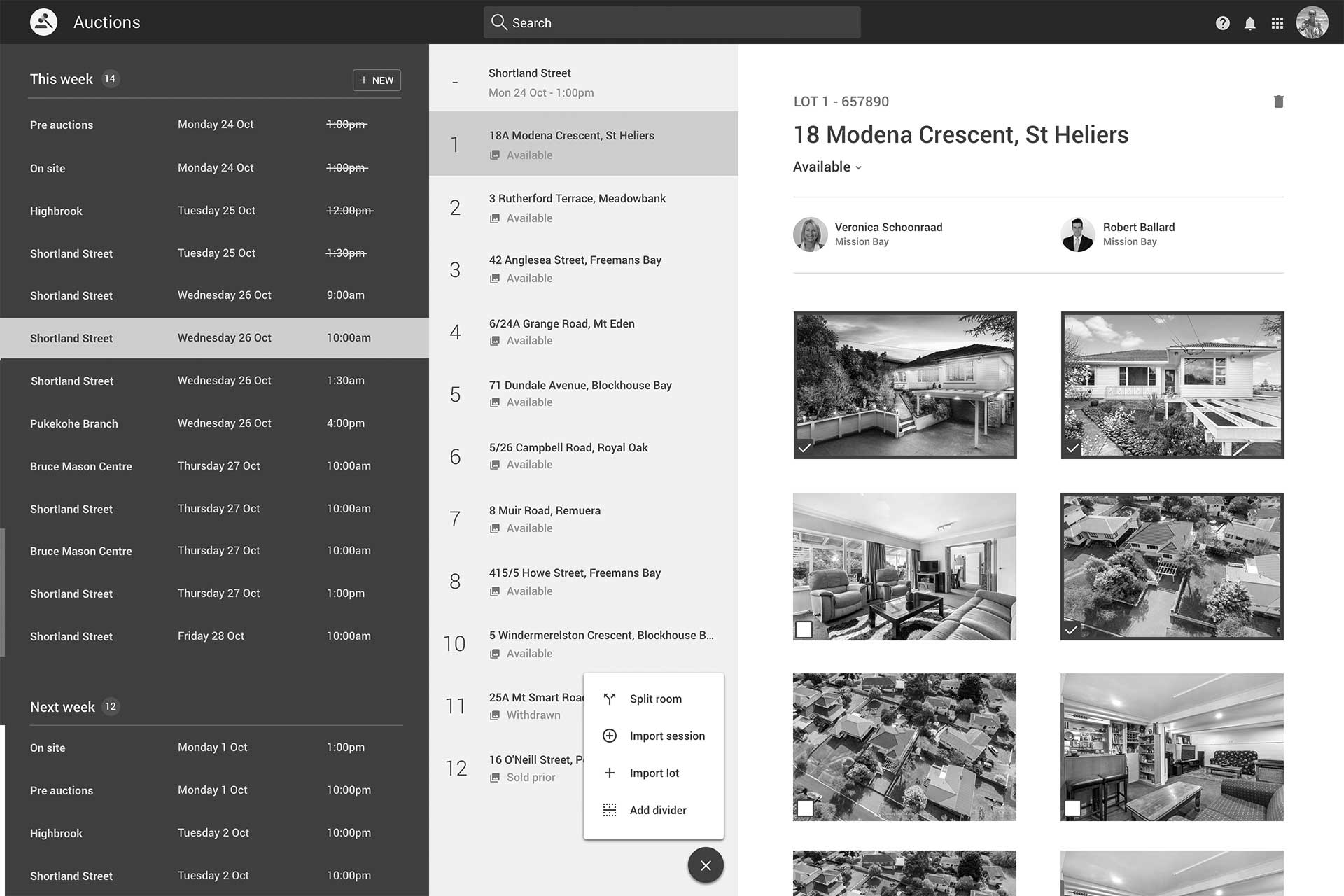Open On site Monday 1 Oct auction
This screenshot has height=896, width=1344.
coord(214,748)
